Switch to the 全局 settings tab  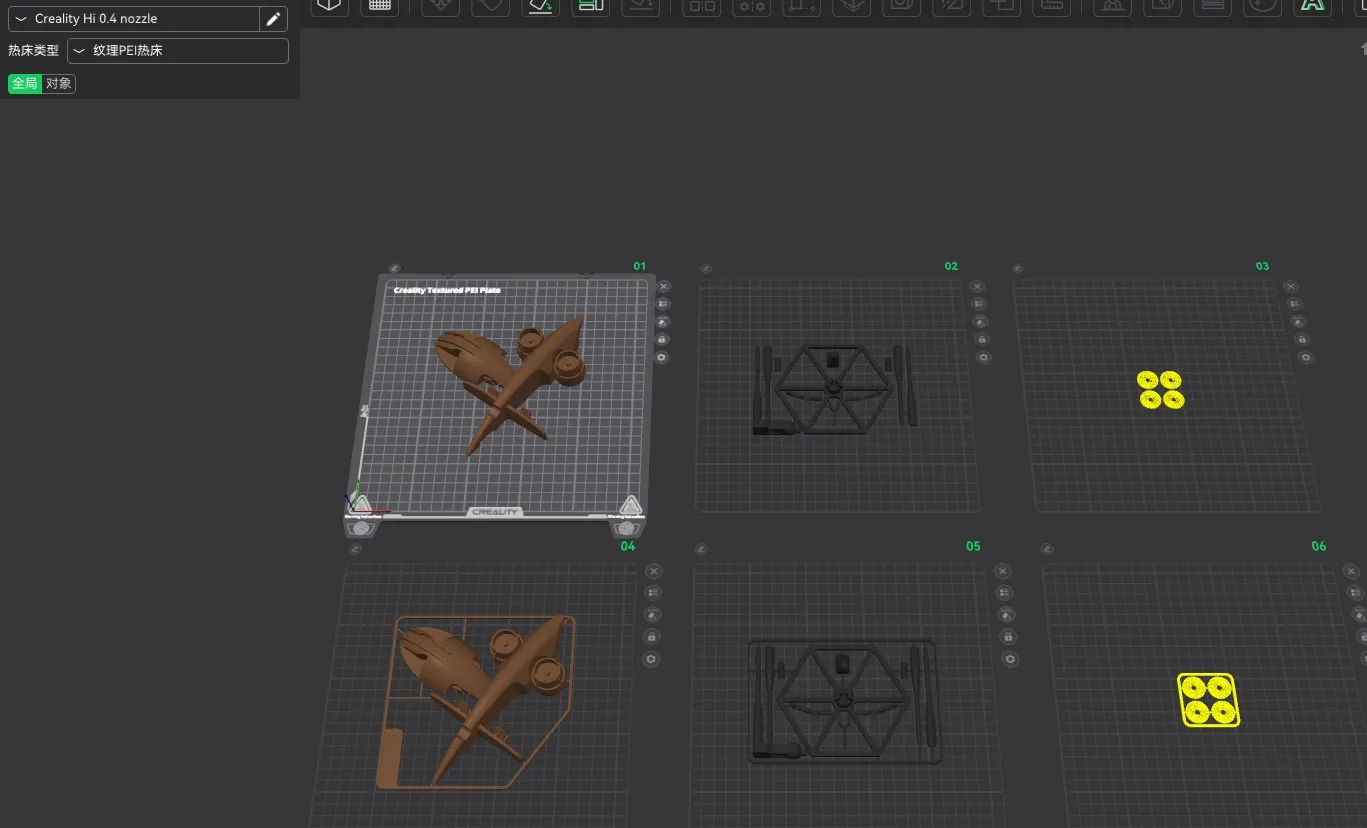point(23,83)
